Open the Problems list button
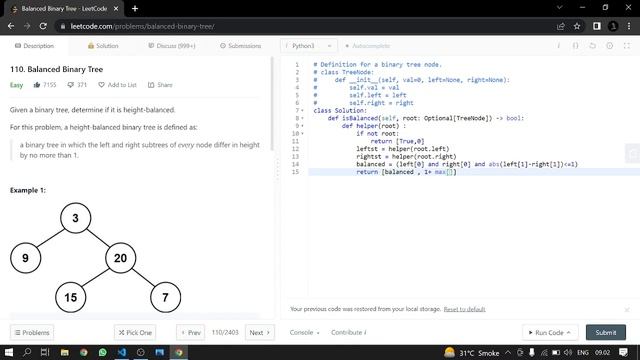The image size is (640, 360). tap(32, 333)
